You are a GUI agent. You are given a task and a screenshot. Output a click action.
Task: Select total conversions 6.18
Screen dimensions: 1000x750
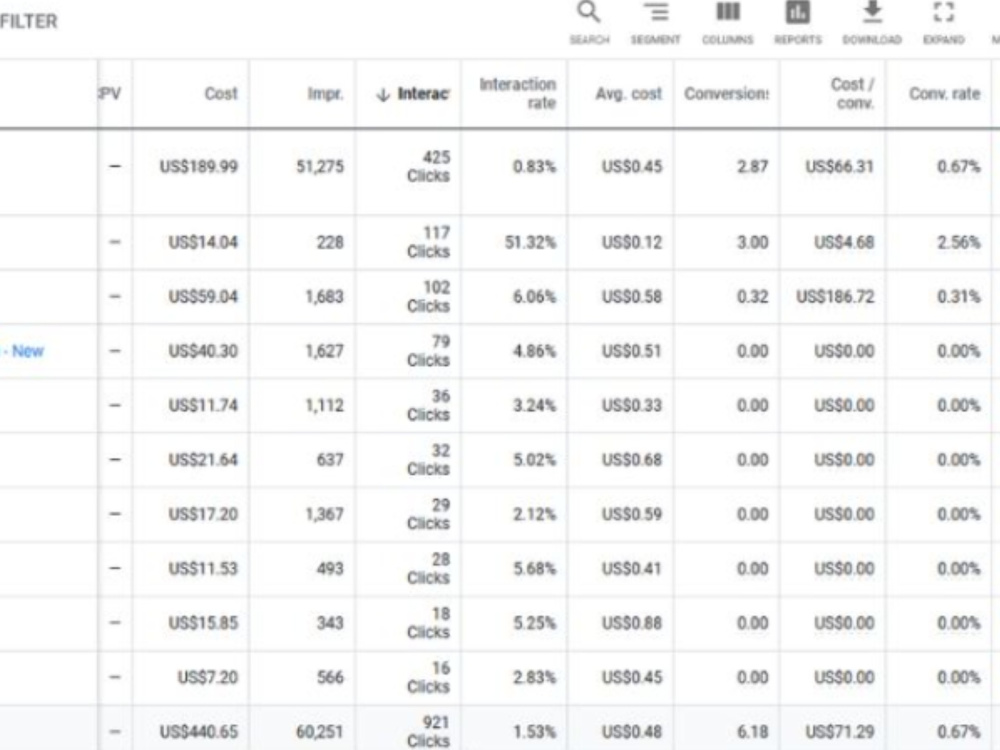point(753,732)
